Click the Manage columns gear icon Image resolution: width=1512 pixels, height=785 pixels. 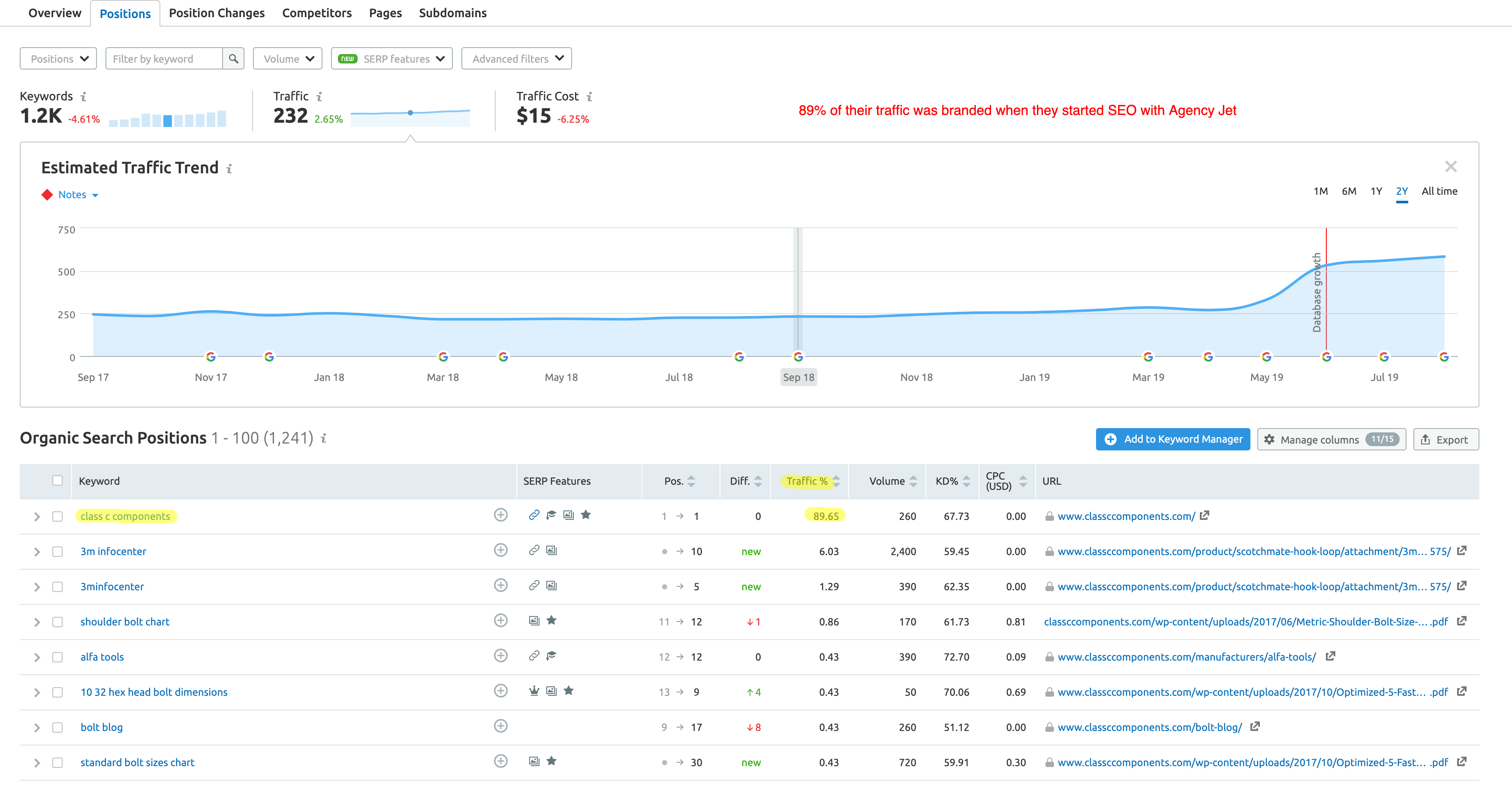coord(1269,440)
